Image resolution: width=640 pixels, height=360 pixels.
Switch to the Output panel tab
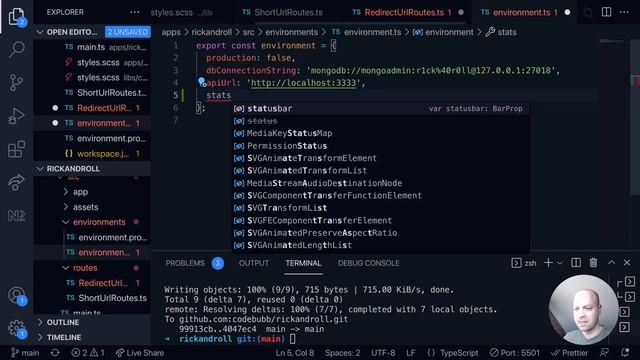coord(253,263)
